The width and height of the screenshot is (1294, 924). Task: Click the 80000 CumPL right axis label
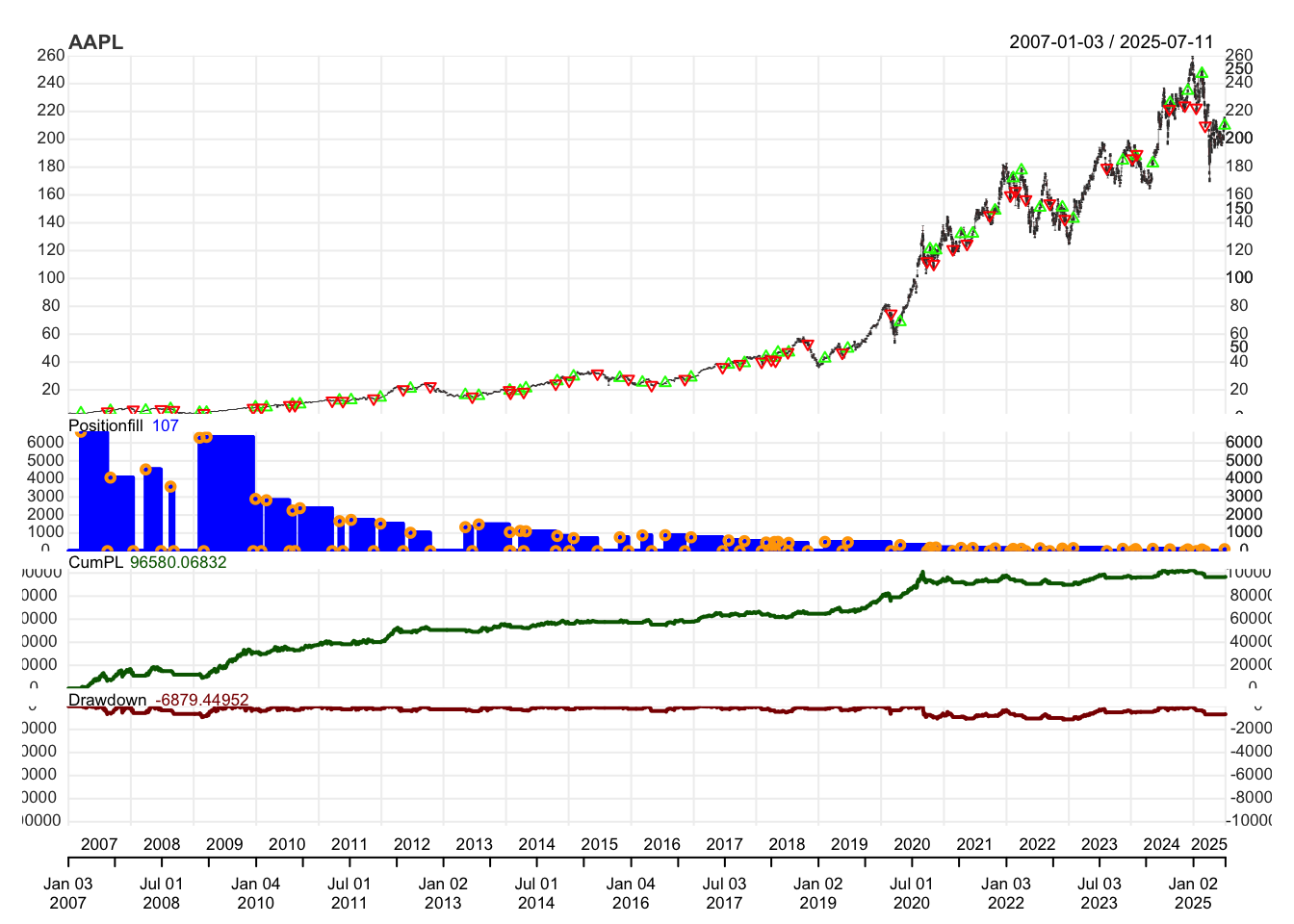pyautogui.click(x=1249, y=595)
